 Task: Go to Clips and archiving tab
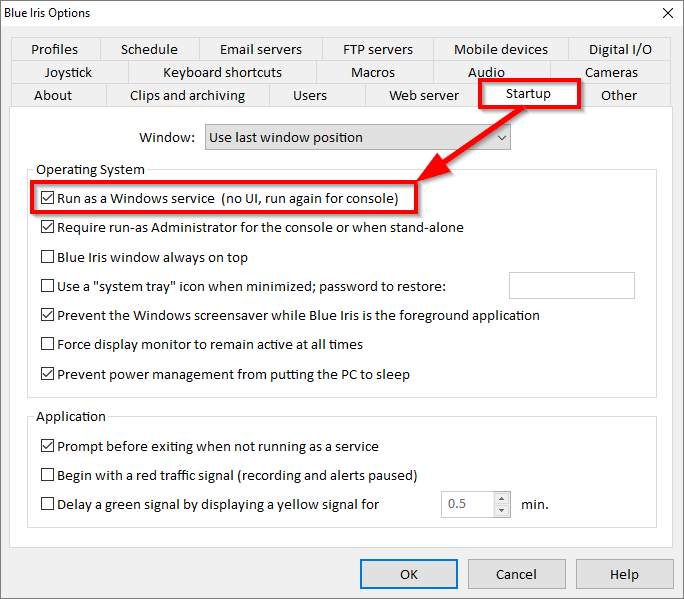tap(187, 96)
